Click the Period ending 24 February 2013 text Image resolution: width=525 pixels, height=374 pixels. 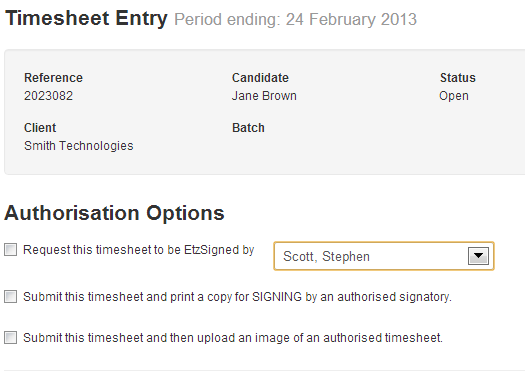[295, 19]
